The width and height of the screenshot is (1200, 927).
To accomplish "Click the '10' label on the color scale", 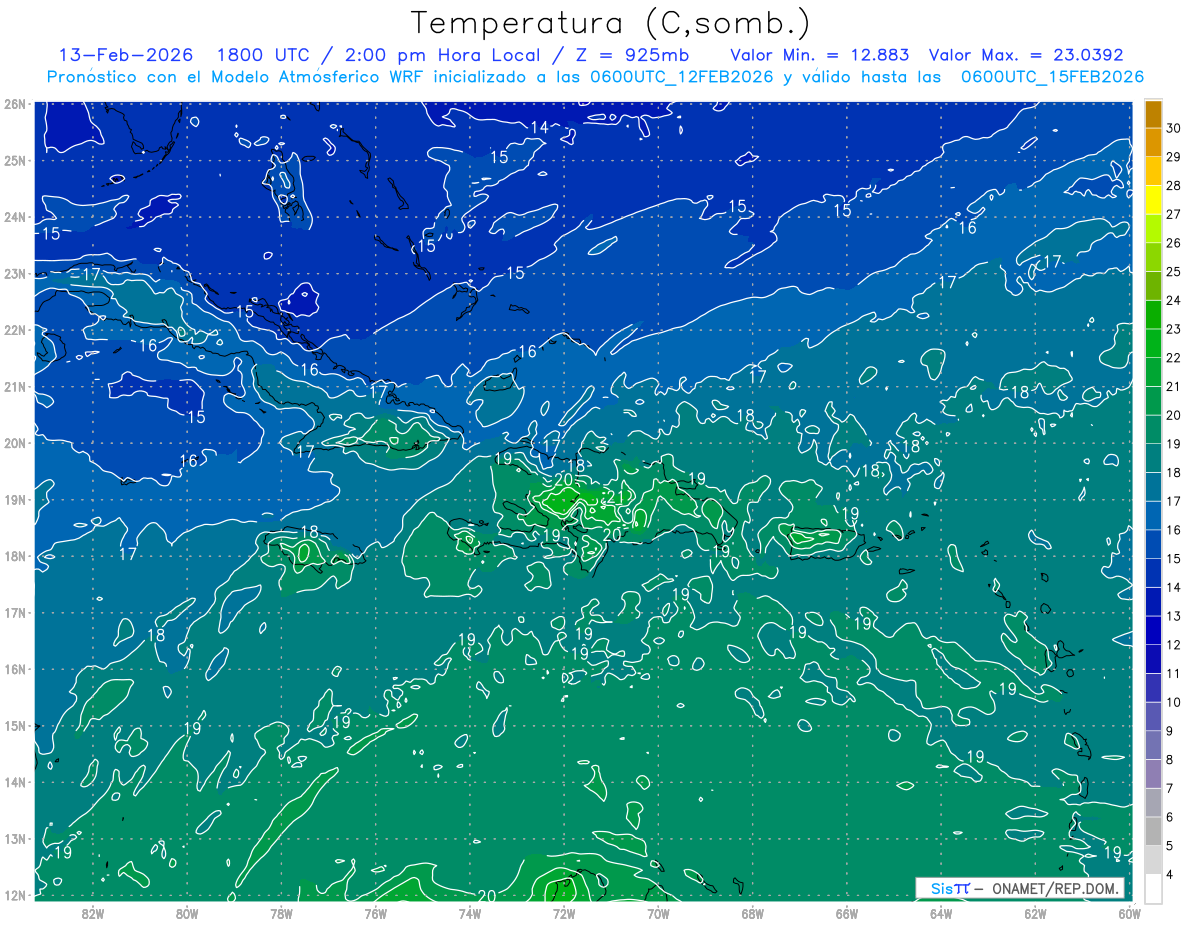I will (x=1174, y=702).
